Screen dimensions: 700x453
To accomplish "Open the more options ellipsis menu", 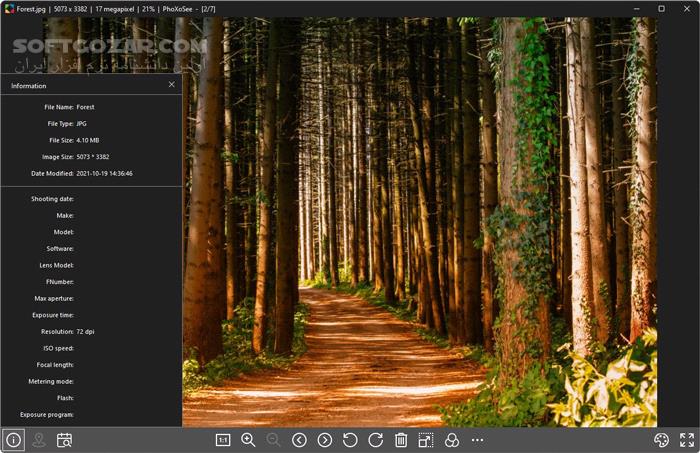I will [x=477, y=440].
